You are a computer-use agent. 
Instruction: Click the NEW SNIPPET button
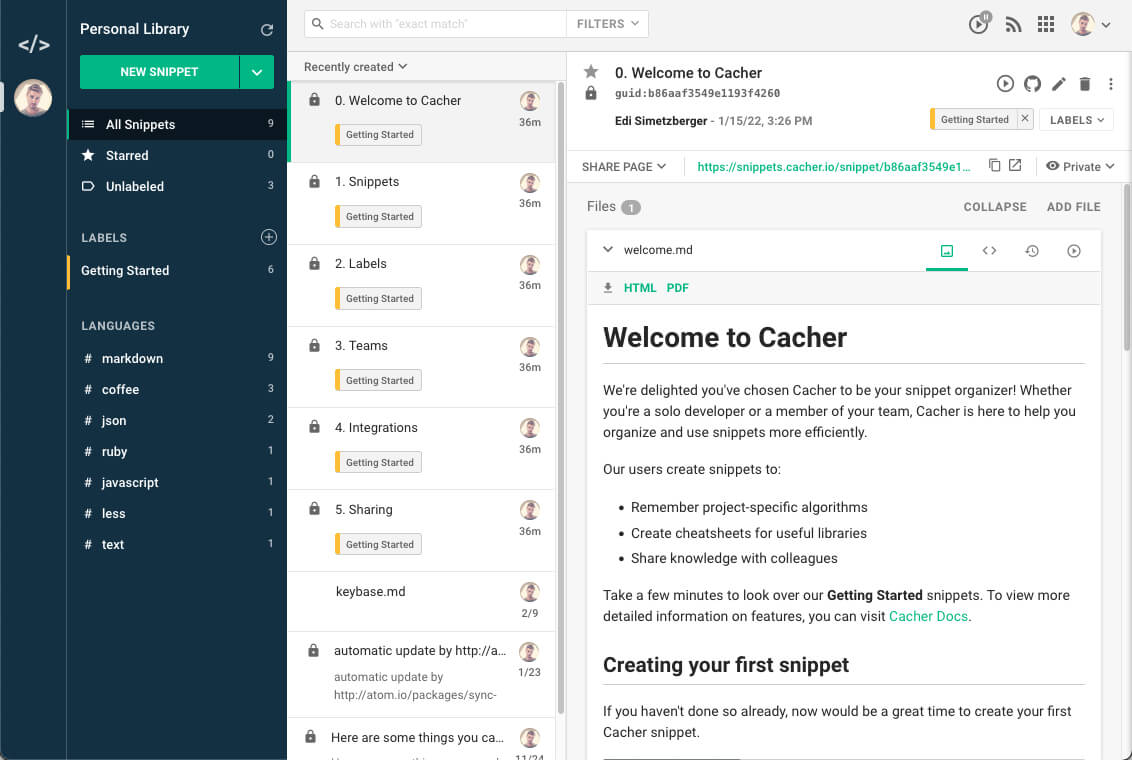pyautogui.click(x=159, y=72)
